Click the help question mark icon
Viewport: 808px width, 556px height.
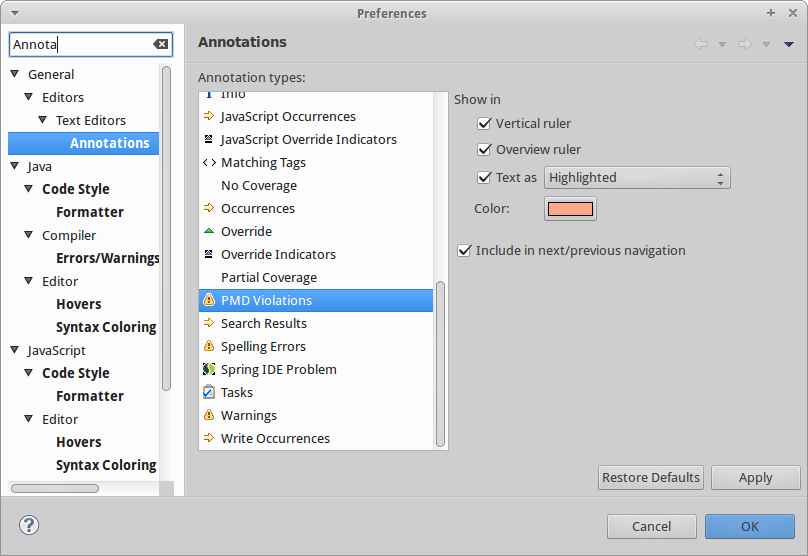coord(29,525)
